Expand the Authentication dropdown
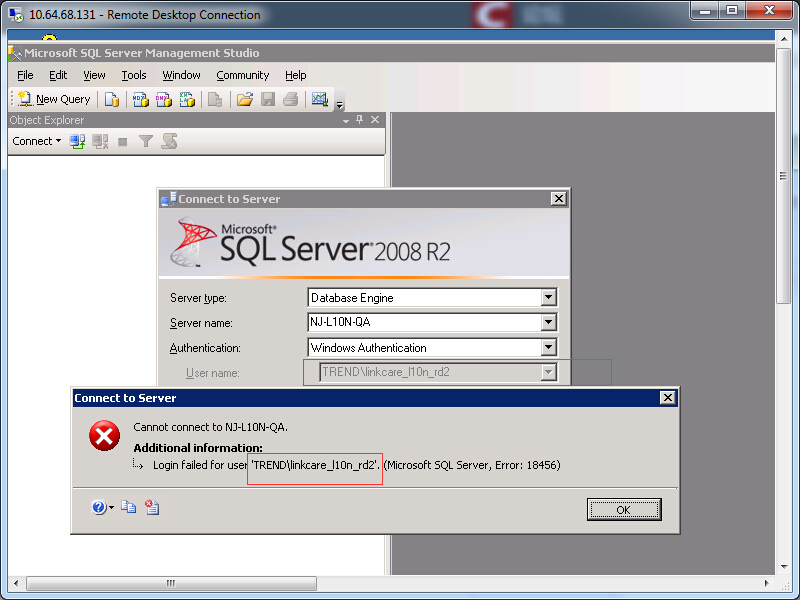 tap(548, 347)
